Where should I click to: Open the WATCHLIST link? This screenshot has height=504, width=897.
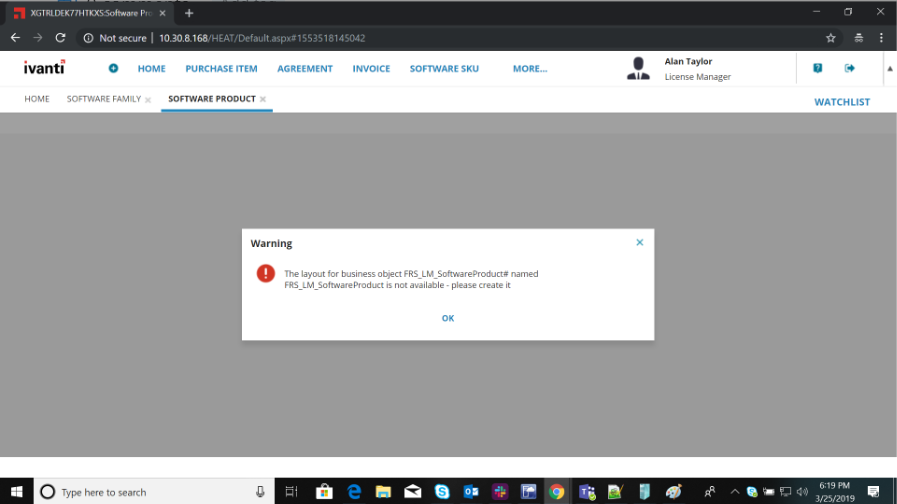coord(841,102)
